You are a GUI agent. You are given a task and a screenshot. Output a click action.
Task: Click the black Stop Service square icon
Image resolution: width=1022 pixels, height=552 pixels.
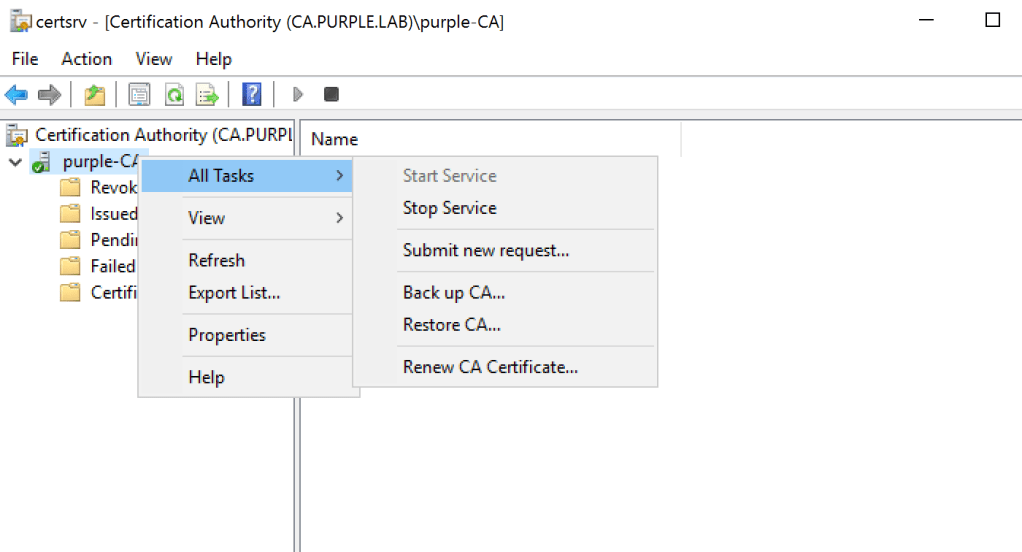[x=331, y=94]
